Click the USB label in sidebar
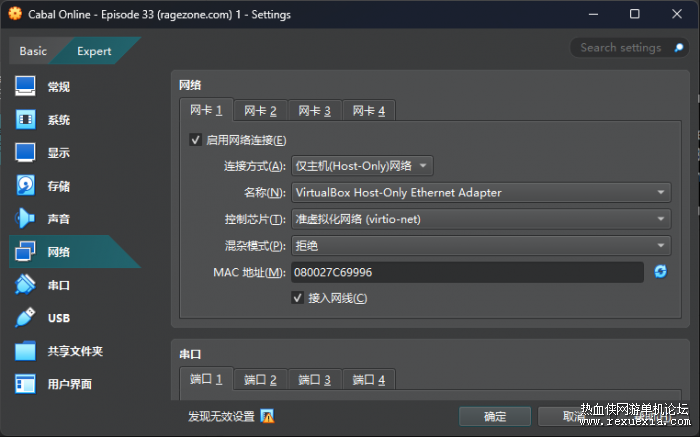This screenshot has height=437, width=700. (59, 318)
